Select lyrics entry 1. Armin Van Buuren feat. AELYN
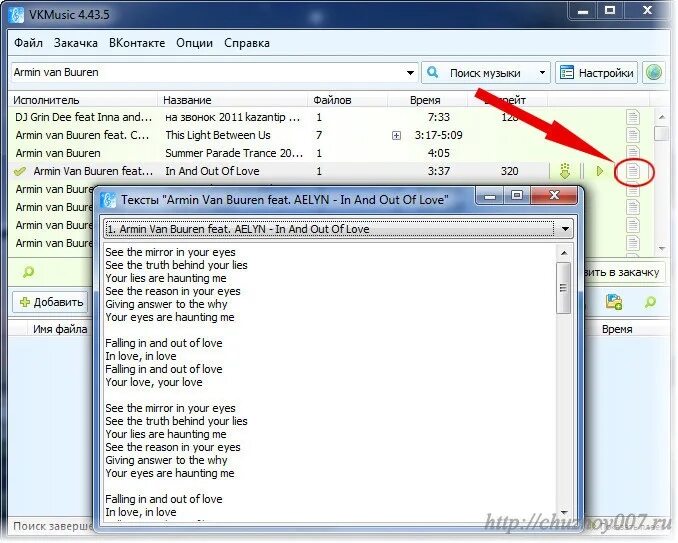The height and width of the screenshot is (543, 678). coord(329,229)
